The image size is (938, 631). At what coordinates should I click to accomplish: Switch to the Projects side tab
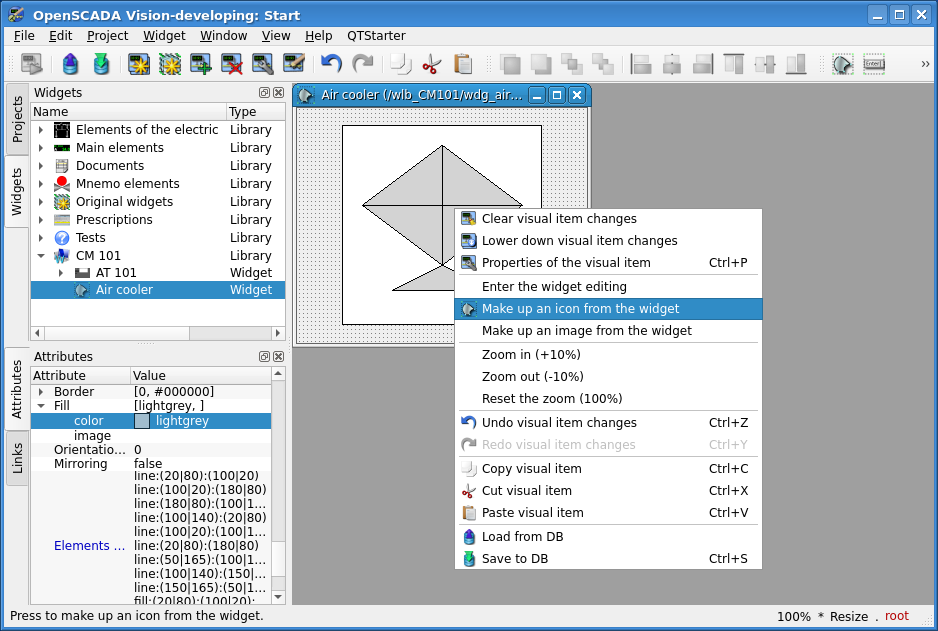pos(17,118)
